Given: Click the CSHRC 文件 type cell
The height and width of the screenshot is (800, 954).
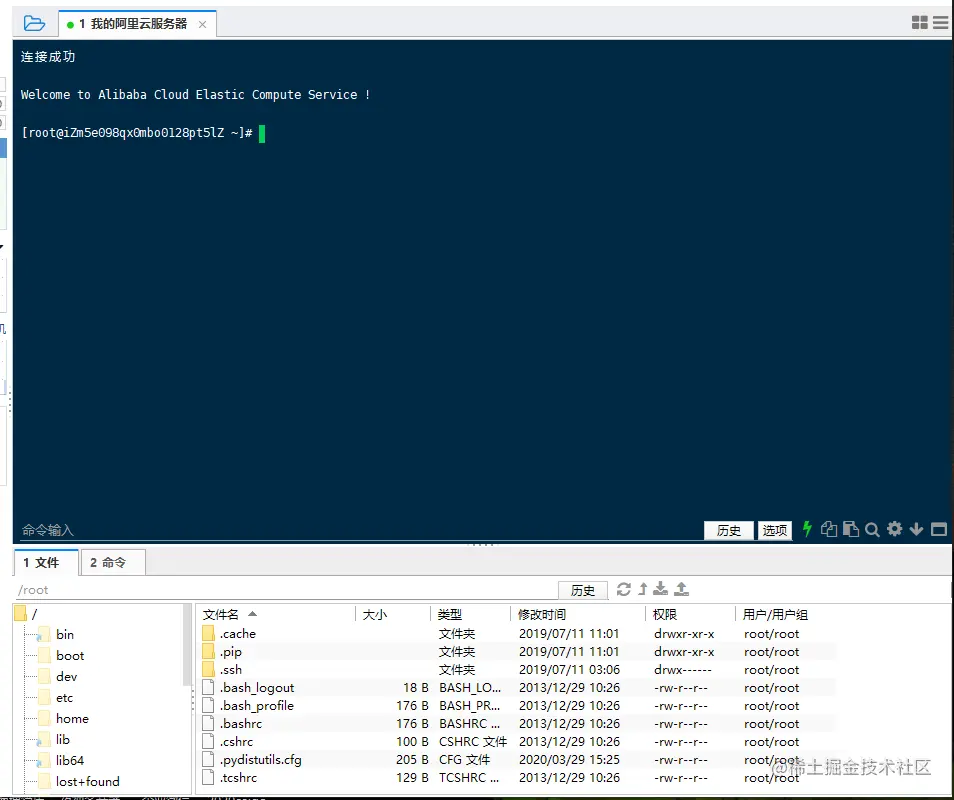Looking at the screenshot, I should 473,742.
